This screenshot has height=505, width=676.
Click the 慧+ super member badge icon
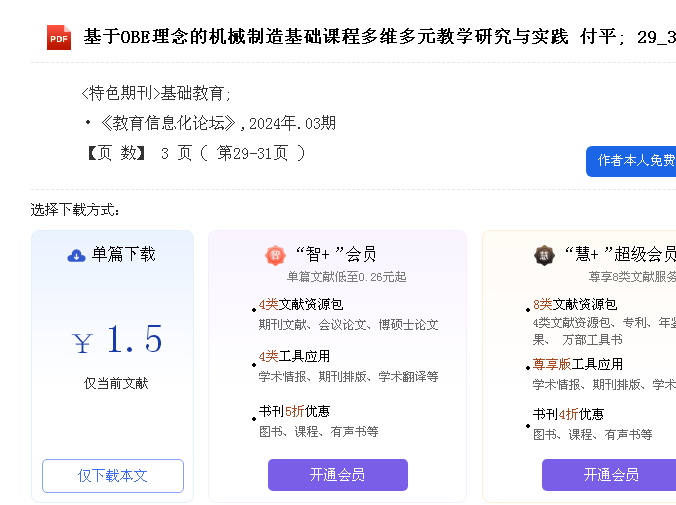(544, 255)
